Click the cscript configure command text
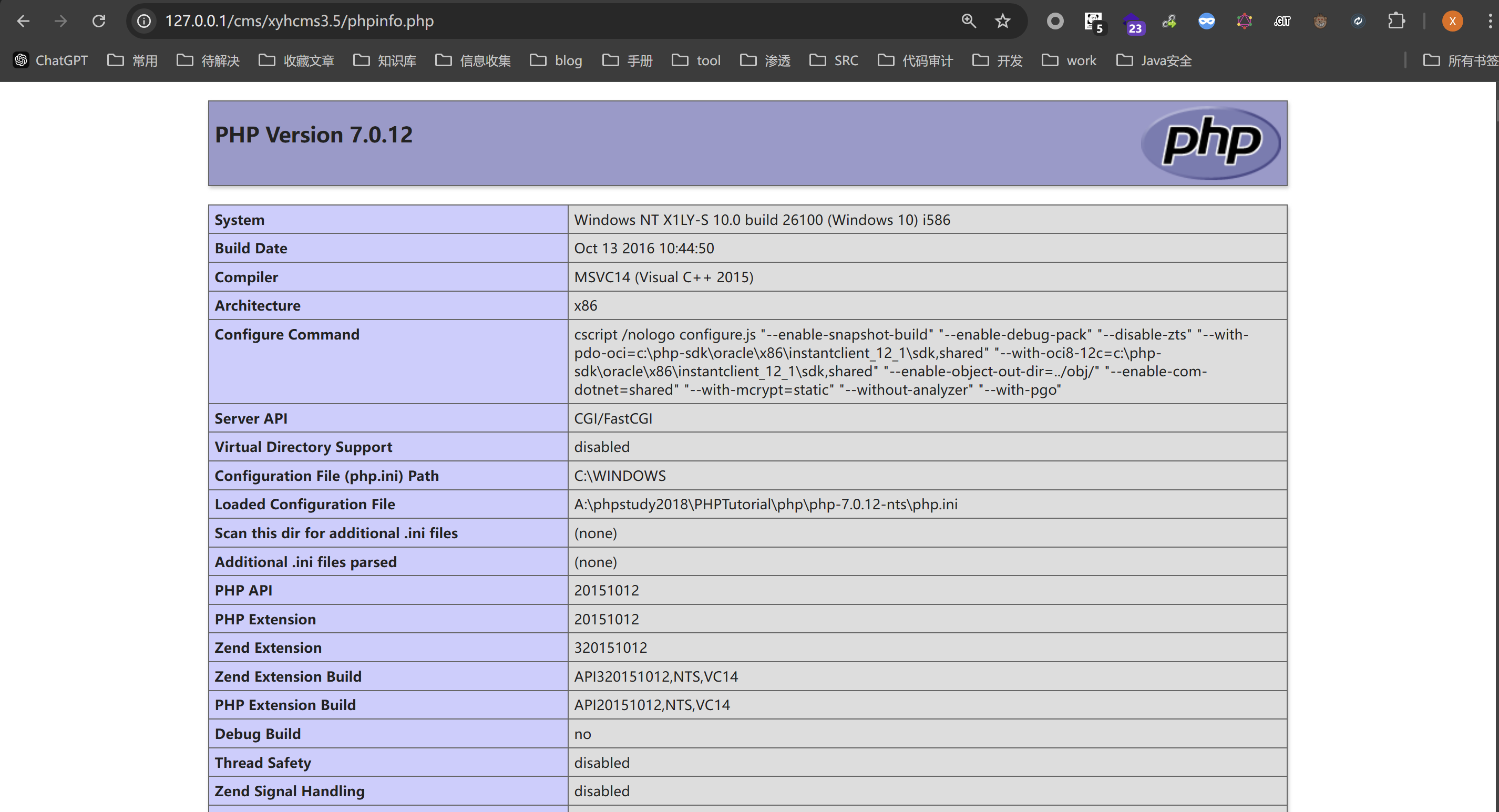Image resolution: width=1499 pixels, height=812 pixels. tap(911, 362)
